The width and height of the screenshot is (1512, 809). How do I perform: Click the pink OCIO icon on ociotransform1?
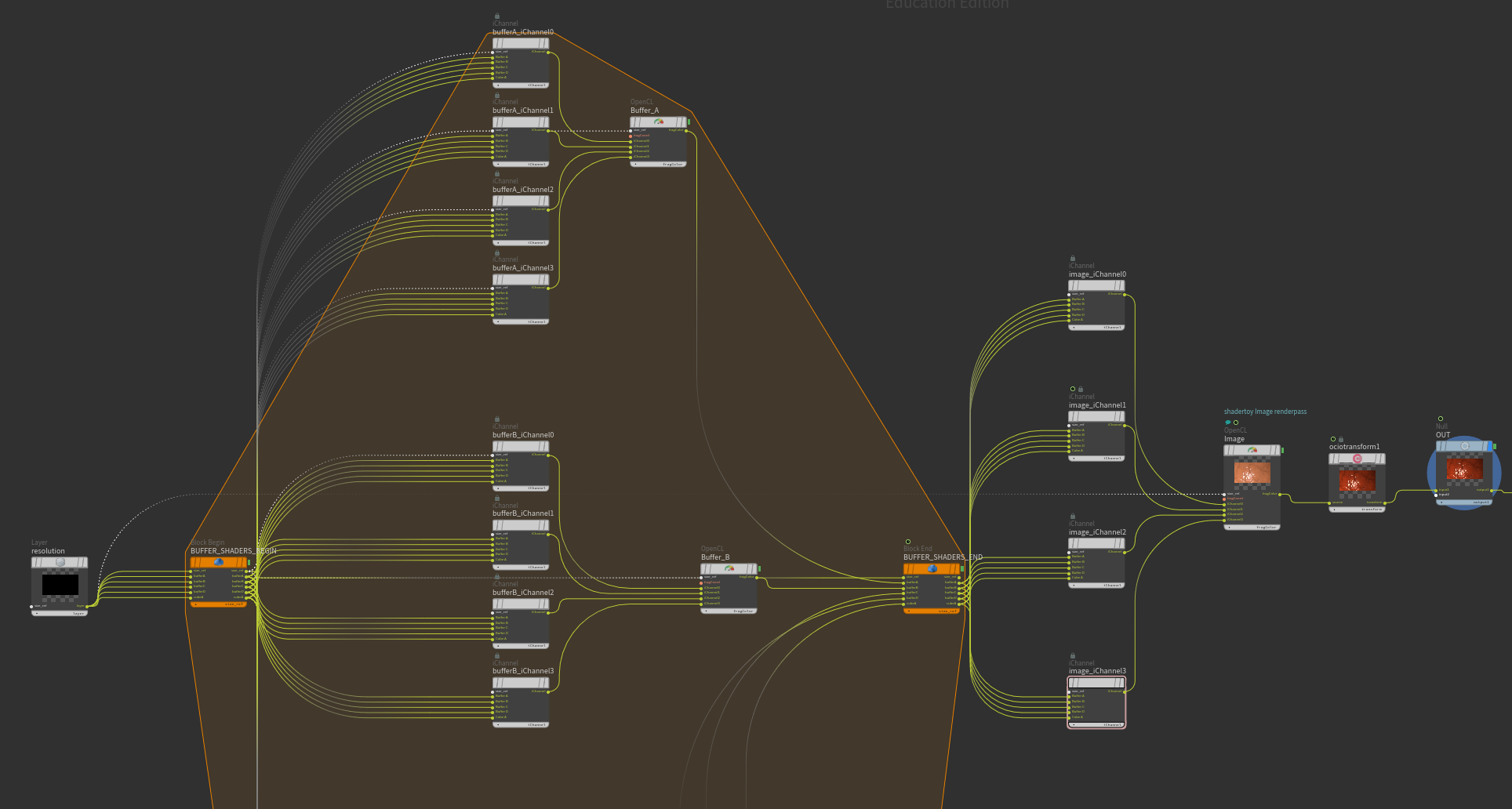(x=1357, y=459)
